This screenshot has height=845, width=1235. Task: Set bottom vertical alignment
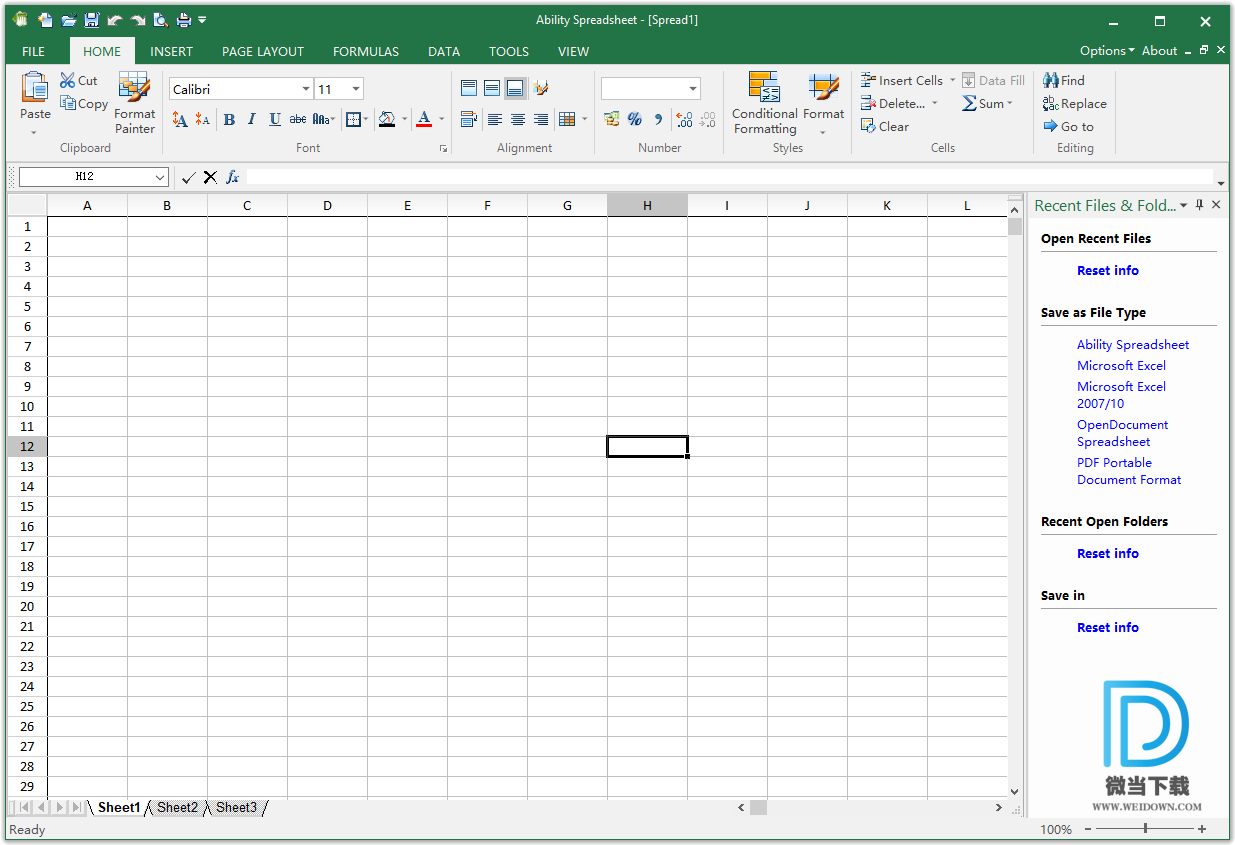click(x=515, y=89)
